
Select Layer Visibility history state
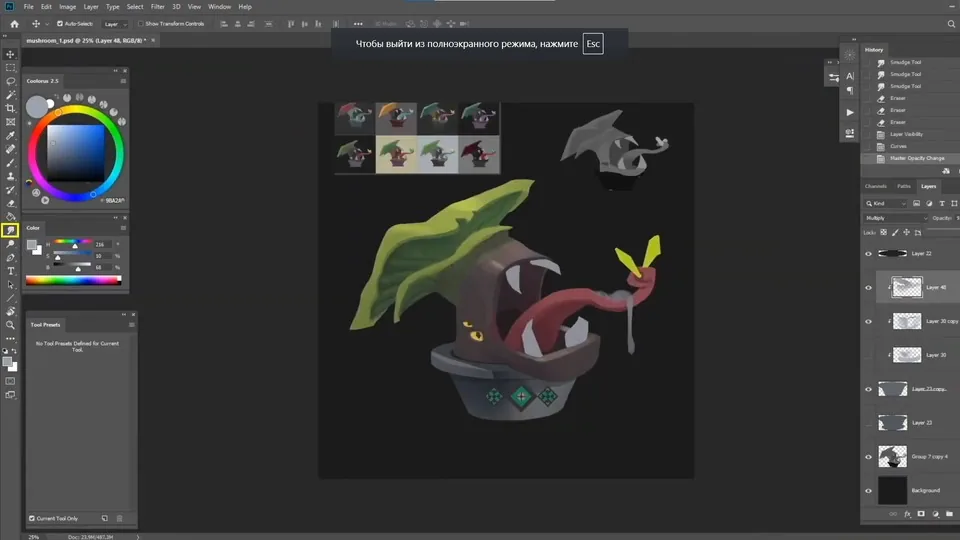pos(906,134)
